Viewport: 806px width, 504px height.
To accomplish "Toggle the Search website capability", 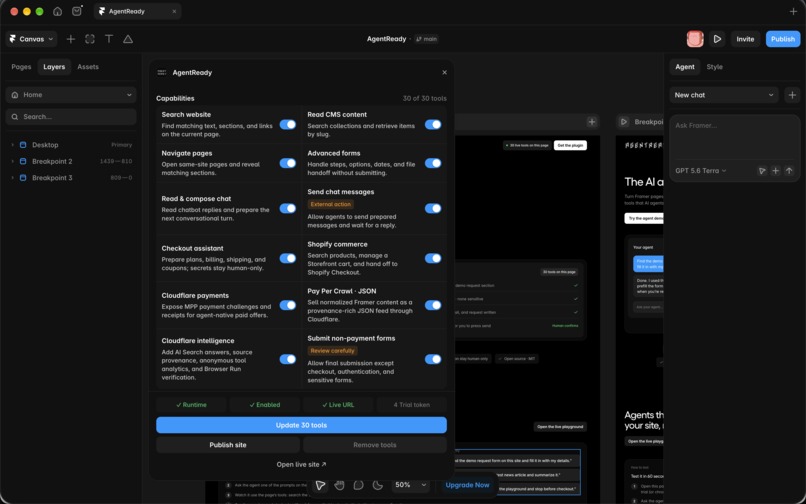I will tap(287, 124).
